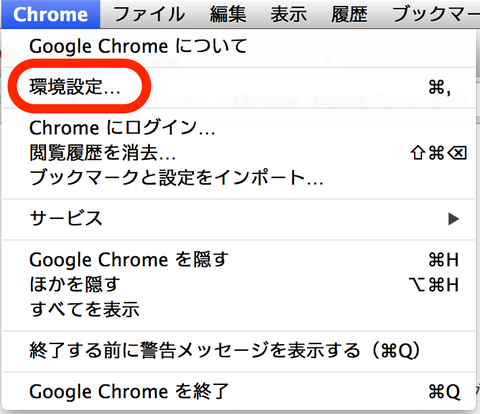Open the Chrome application menu
Screen dimensions: 480x414
pos(50,14)
